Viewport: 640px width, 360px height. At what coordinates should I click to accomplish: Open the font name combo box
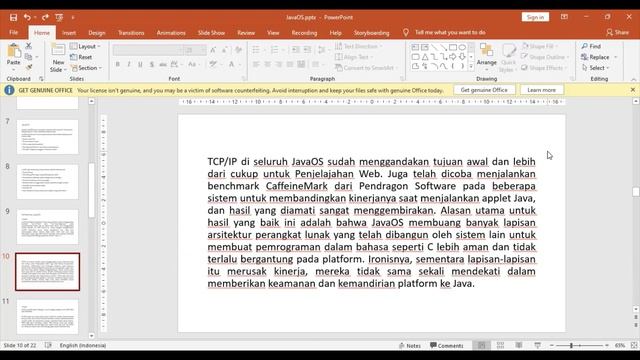point(148,50)
